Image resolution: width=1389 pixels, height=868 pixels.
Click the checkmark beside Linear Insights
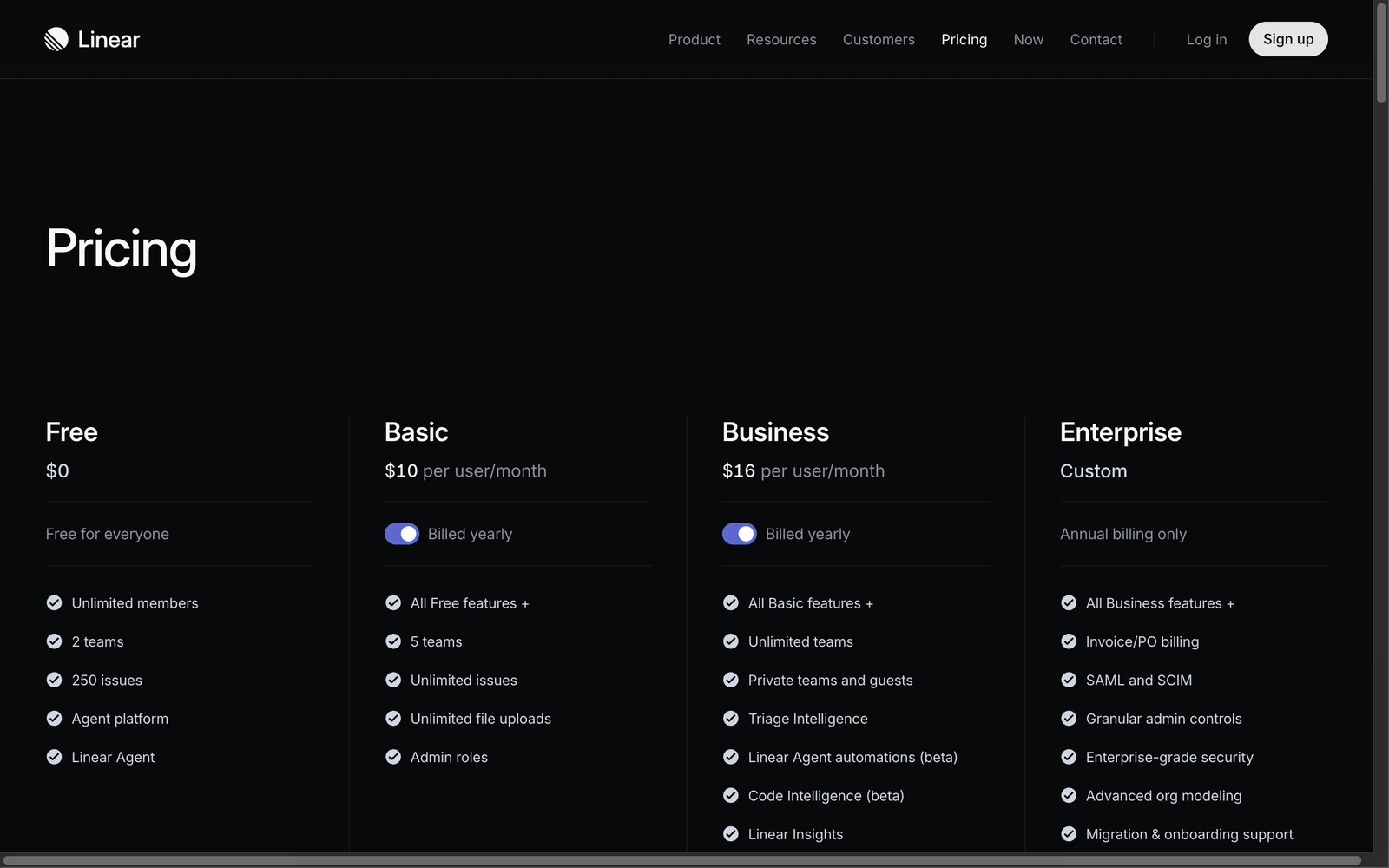tap(731, 834)
